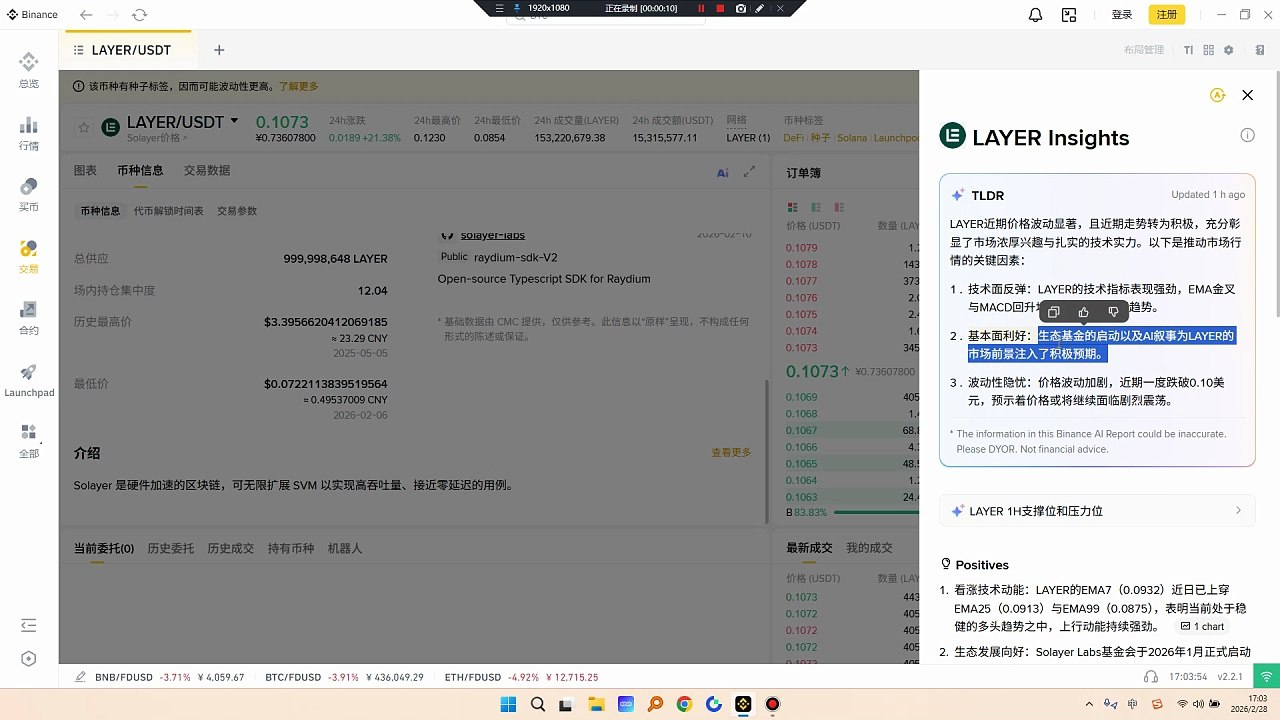
Task: Stop the screen recording
Action: coord(720,8)
